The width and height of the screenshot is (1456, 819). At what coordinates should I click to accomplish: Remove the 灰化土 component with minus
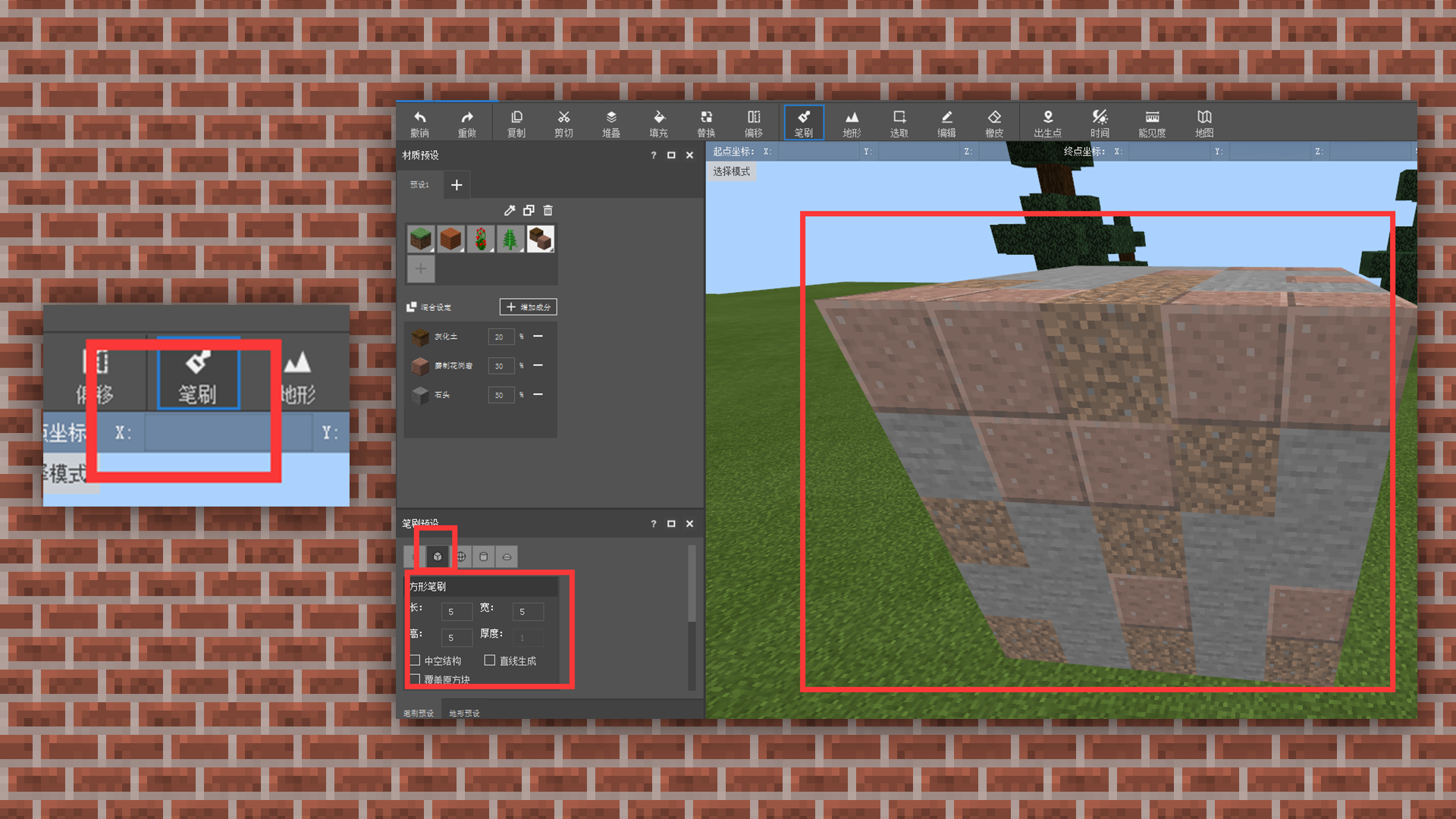click(538, 336)
